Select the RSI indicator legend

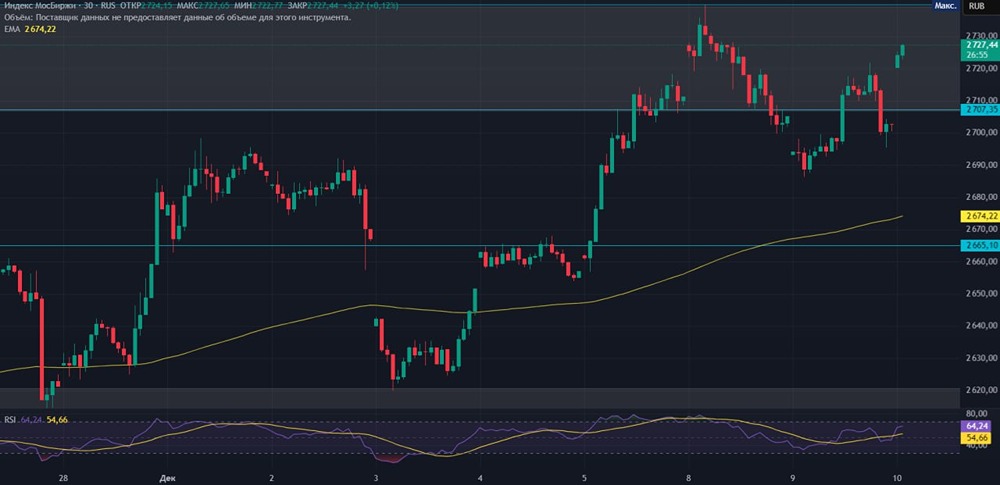pos(10,420)
